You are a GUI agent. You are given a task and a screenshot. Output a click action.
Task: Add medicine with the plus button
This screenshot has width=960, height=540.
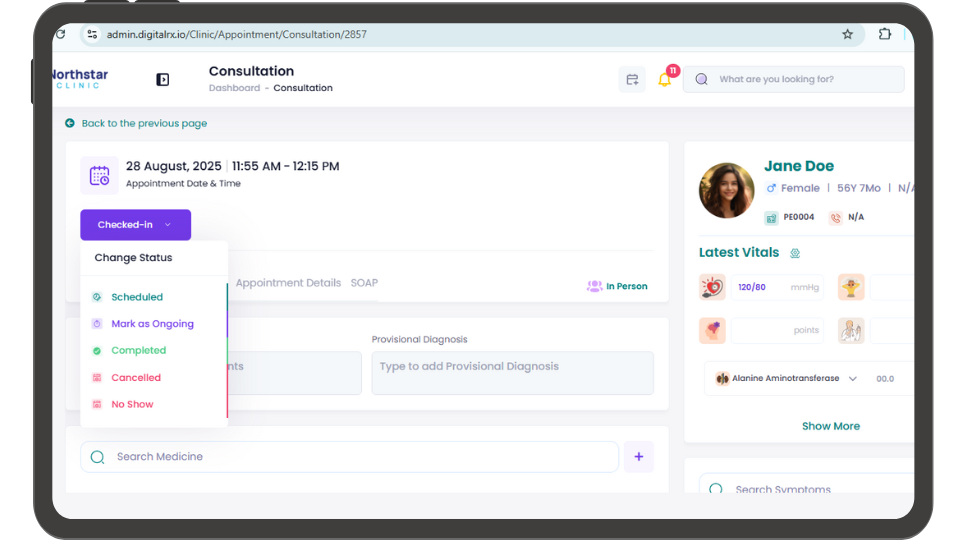(639, 457)
